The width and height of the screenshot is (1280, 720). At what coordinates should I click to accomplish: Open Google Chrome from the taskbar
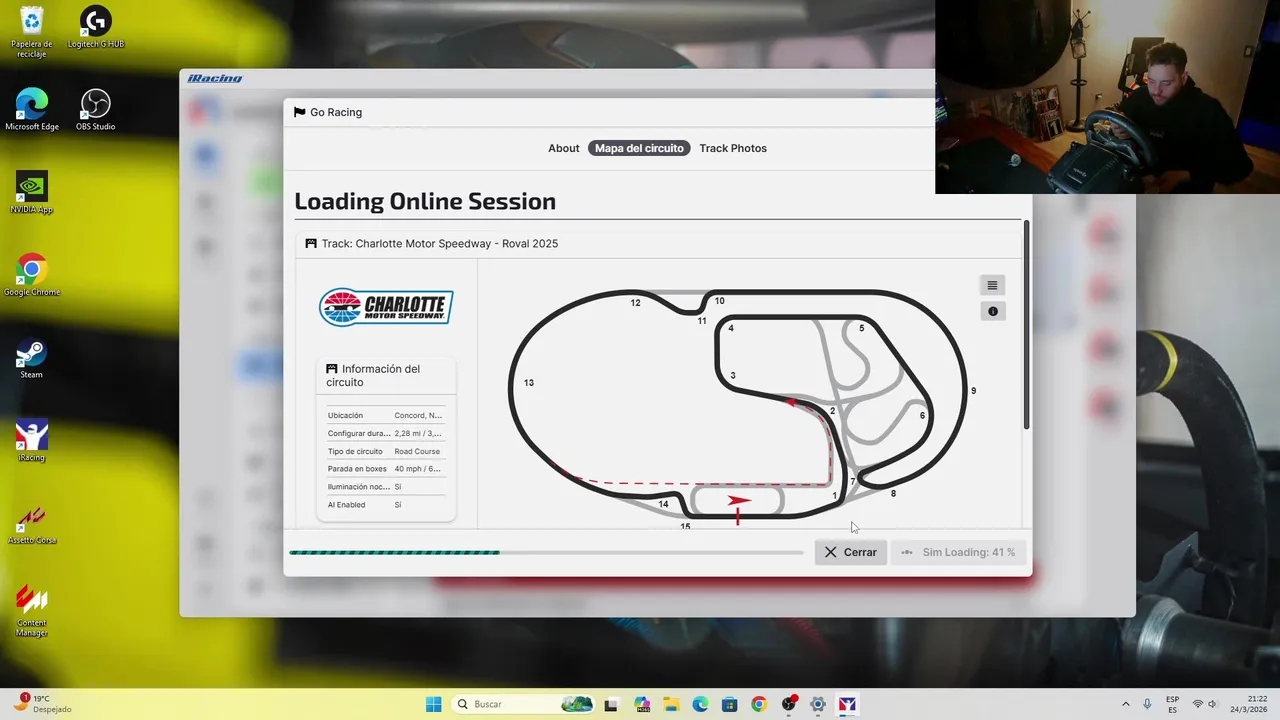pos(759,704)
